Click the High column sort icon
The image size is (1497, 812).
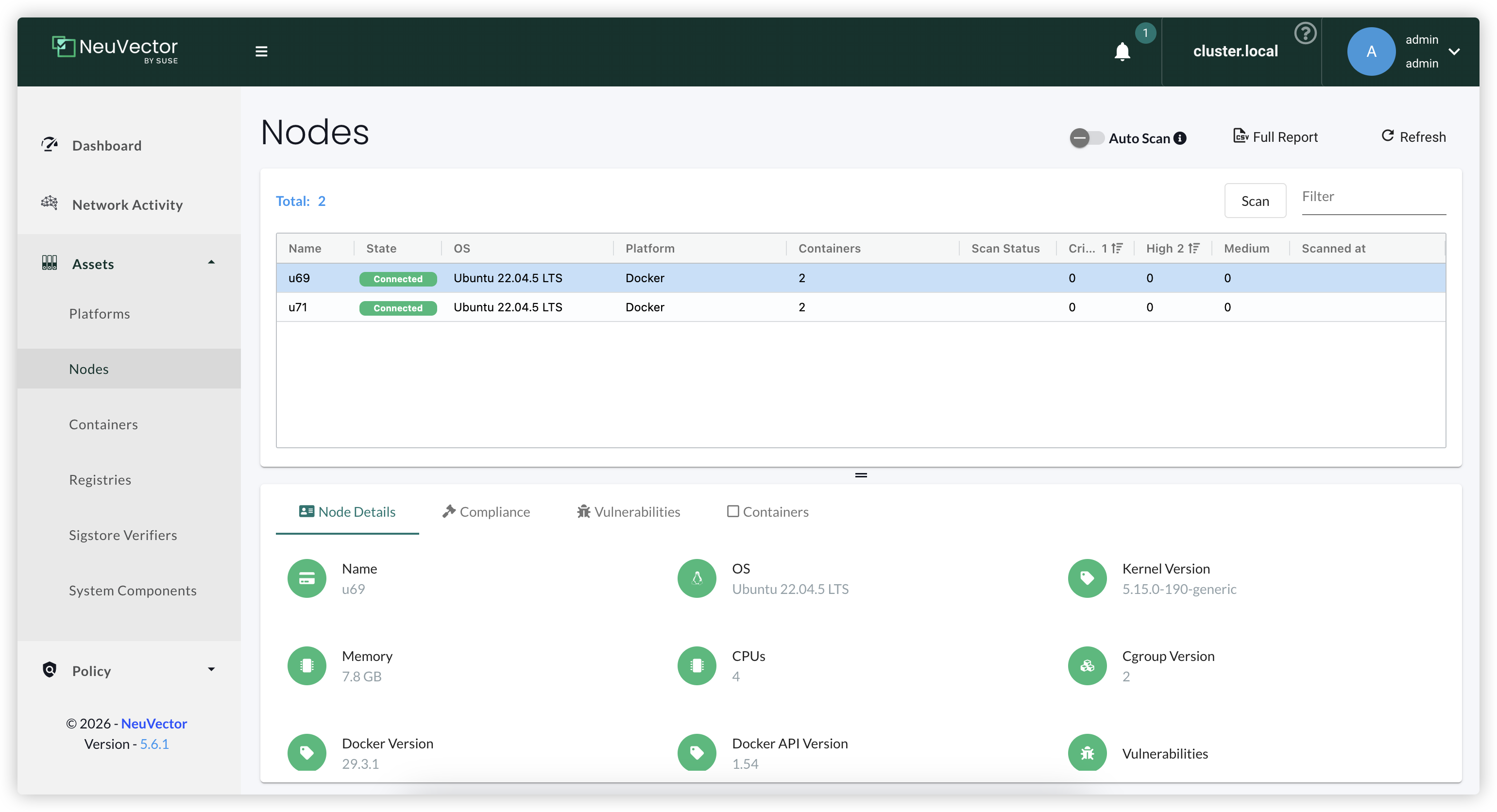click(x=1194, y=248)
